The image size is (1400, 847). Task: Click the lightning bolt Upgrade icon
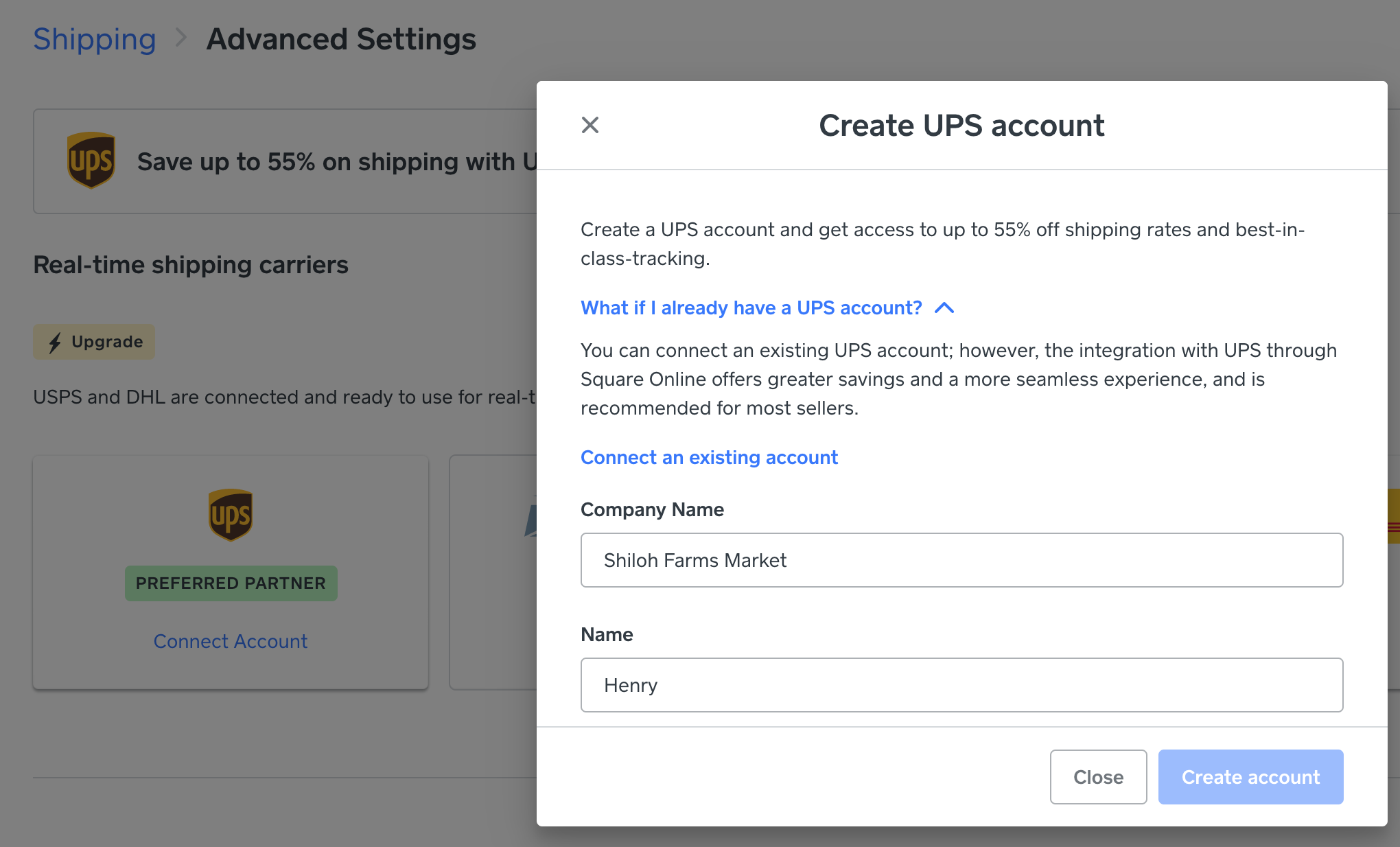pyautogui.click(x=55, y=342)
